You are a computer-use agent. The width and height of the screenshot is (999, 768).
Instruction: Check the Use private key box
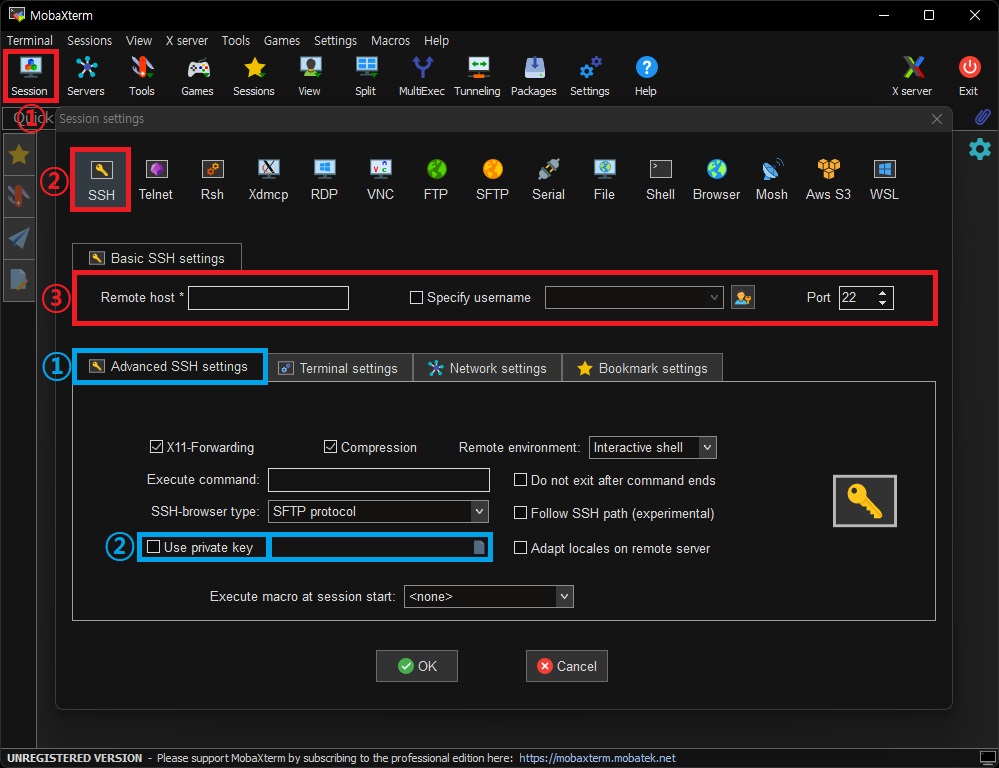point(154,547)
